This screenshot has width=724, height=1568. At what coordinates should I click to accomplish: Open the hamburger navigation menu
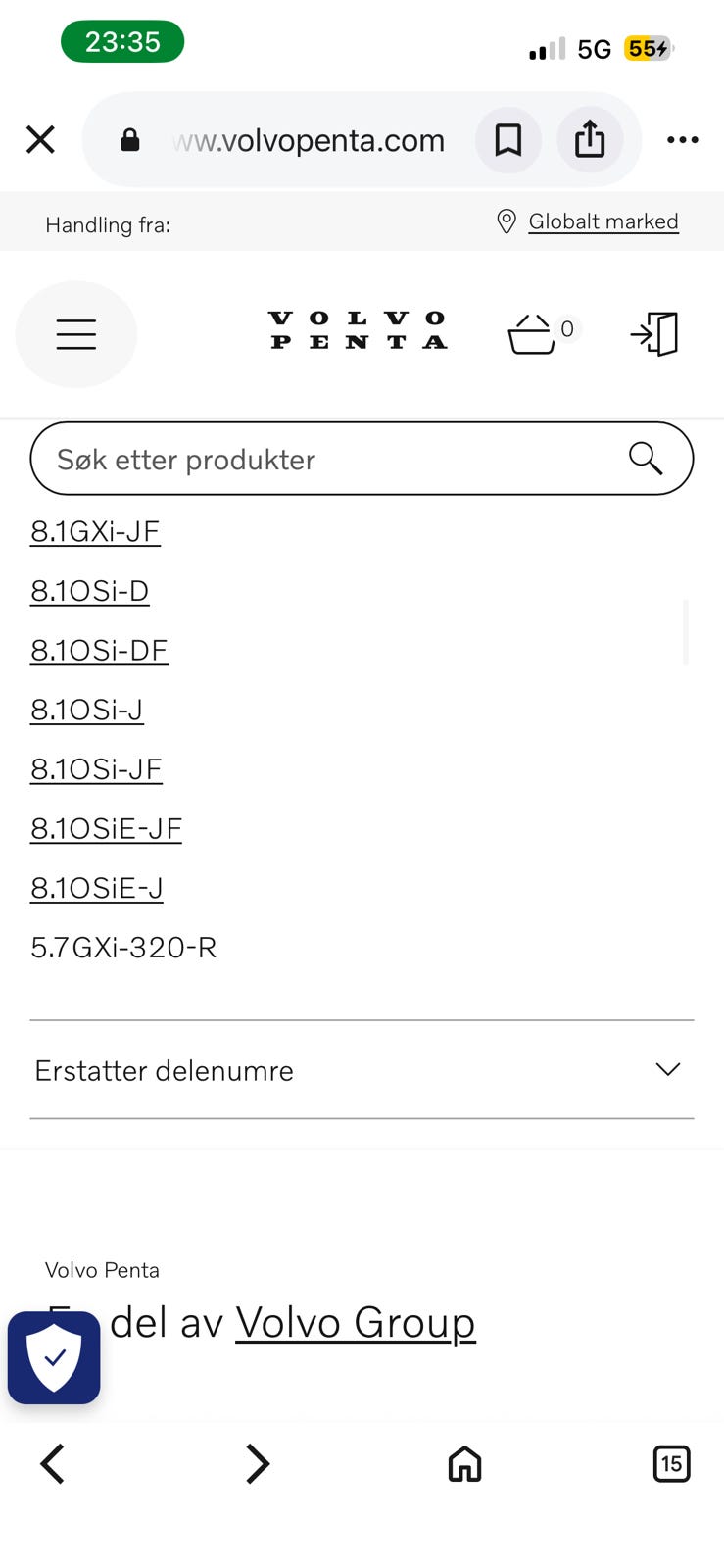[76, 334]
